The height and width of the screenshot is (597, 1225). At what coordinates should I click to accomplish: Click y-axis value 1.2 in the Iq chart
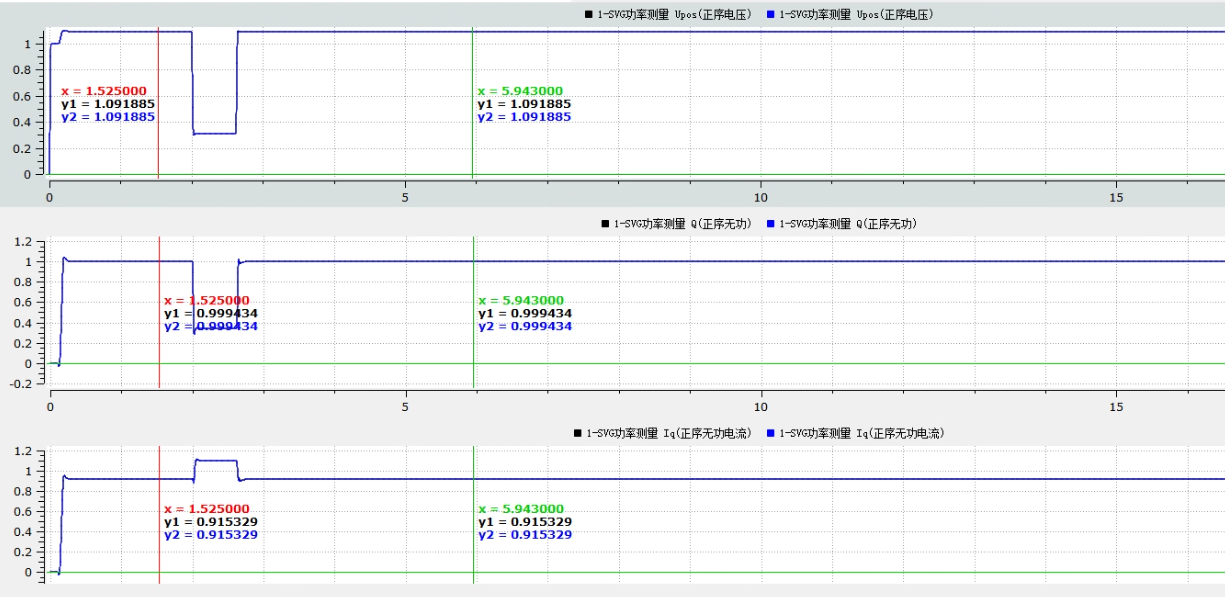coord(21,451)
